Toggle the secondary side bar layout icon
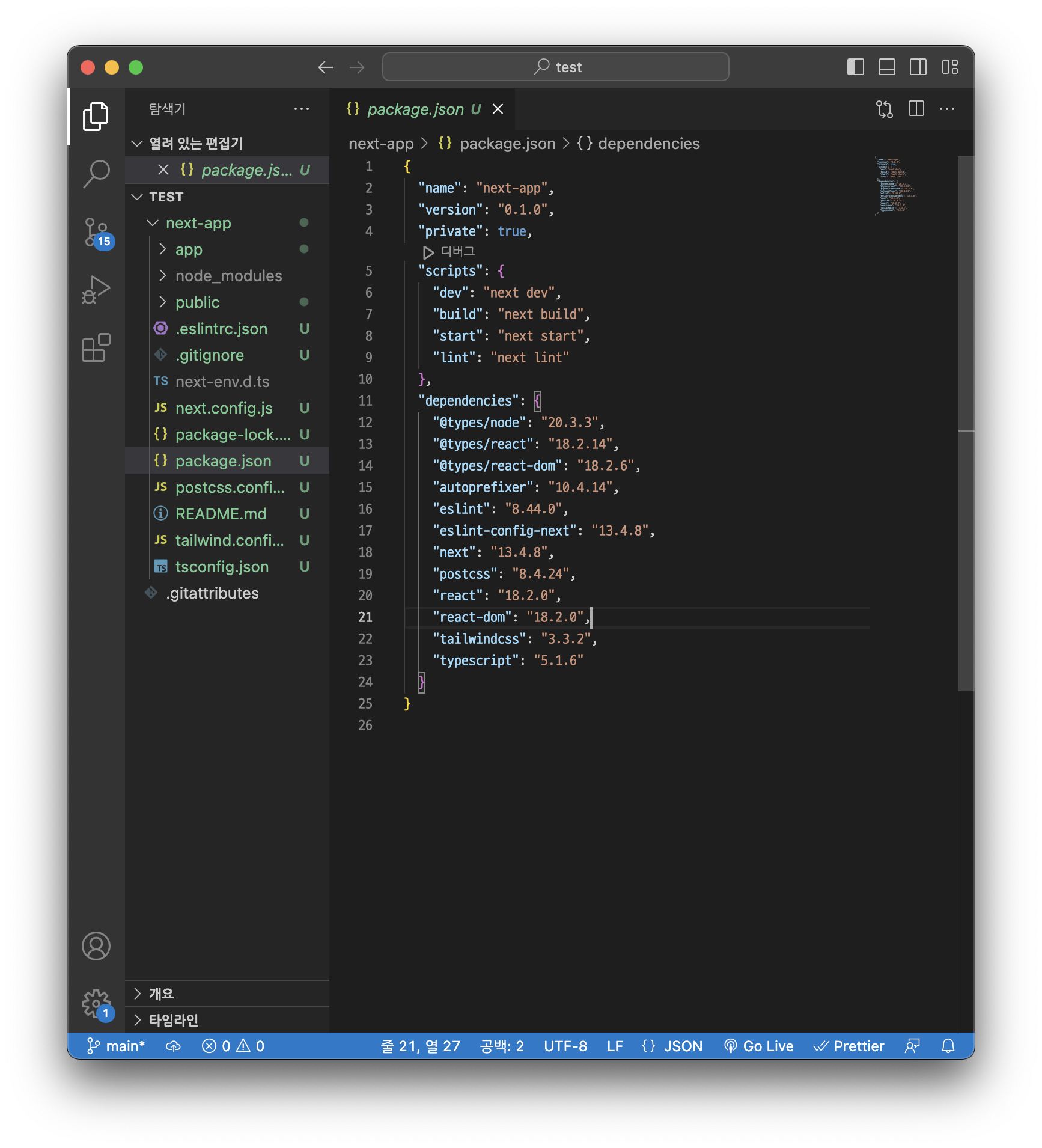1042x1148 pixels. pos(918,67)
